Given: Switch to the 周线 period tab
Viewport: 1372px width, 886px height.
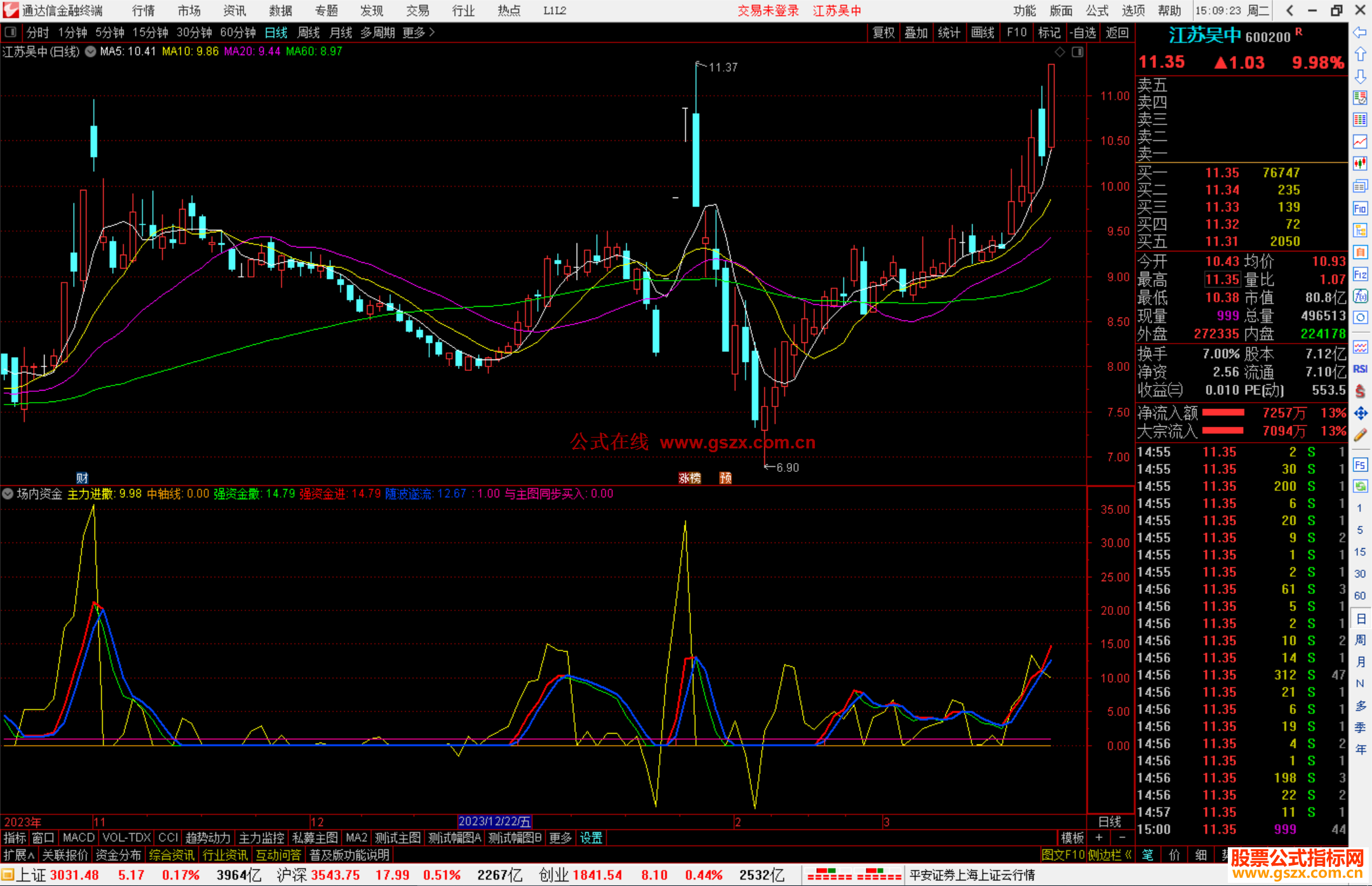Looking at the screenshot, I should [308, 32].
